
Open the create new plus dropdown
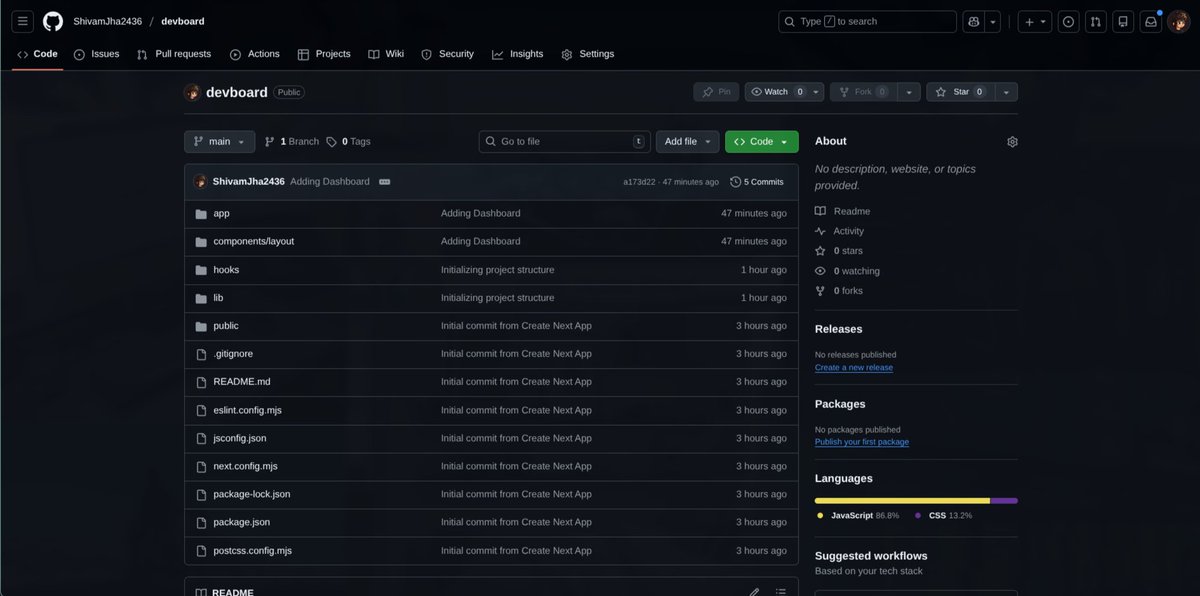pos(1035,21)
